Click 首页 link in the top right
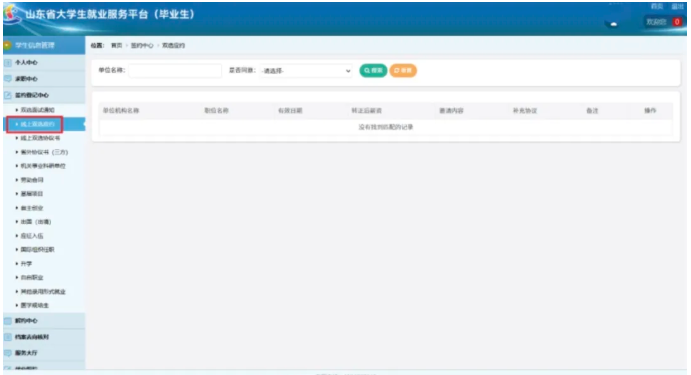 click(x=657, y=7)
